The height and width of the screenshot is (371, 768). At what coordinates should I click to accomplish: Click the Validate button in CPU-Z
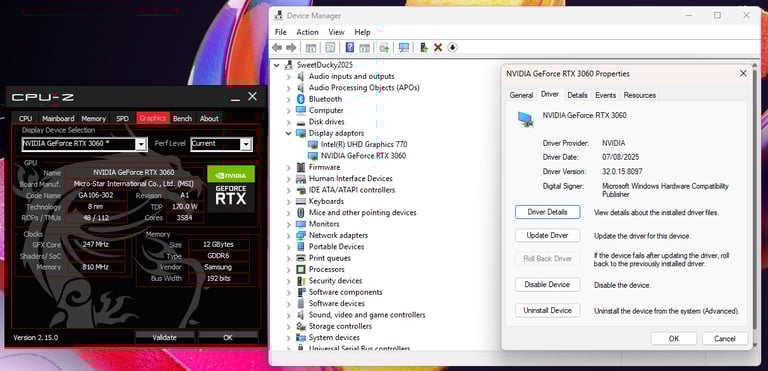pos(165,337)
